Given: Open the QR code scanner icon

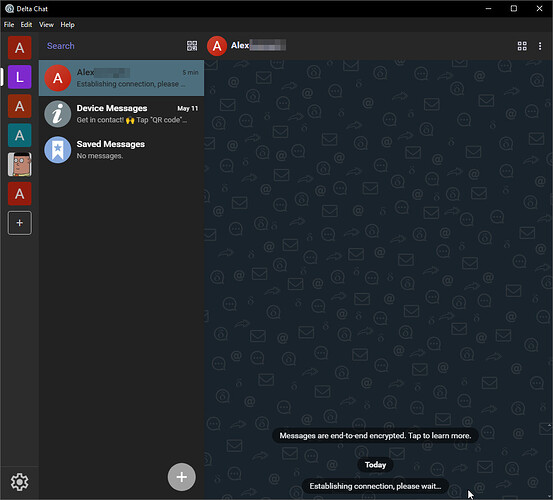Looking at the screenshot, I should 192,46.
